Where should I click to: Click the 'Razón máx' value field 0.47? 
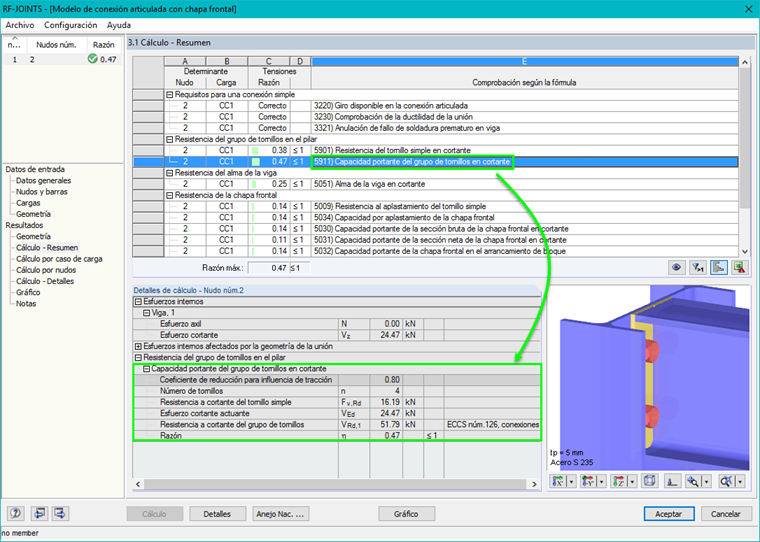pos(268,268)
